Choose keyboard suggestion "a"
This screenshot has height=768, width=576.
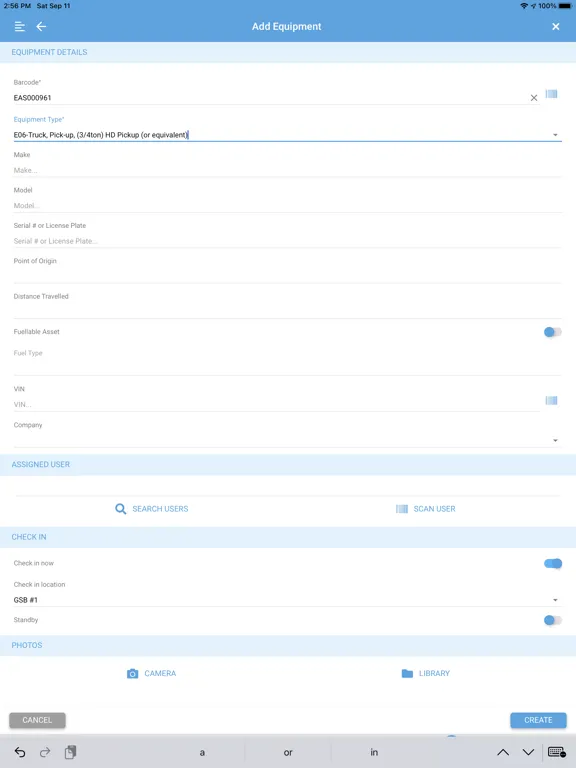[202, 752]
